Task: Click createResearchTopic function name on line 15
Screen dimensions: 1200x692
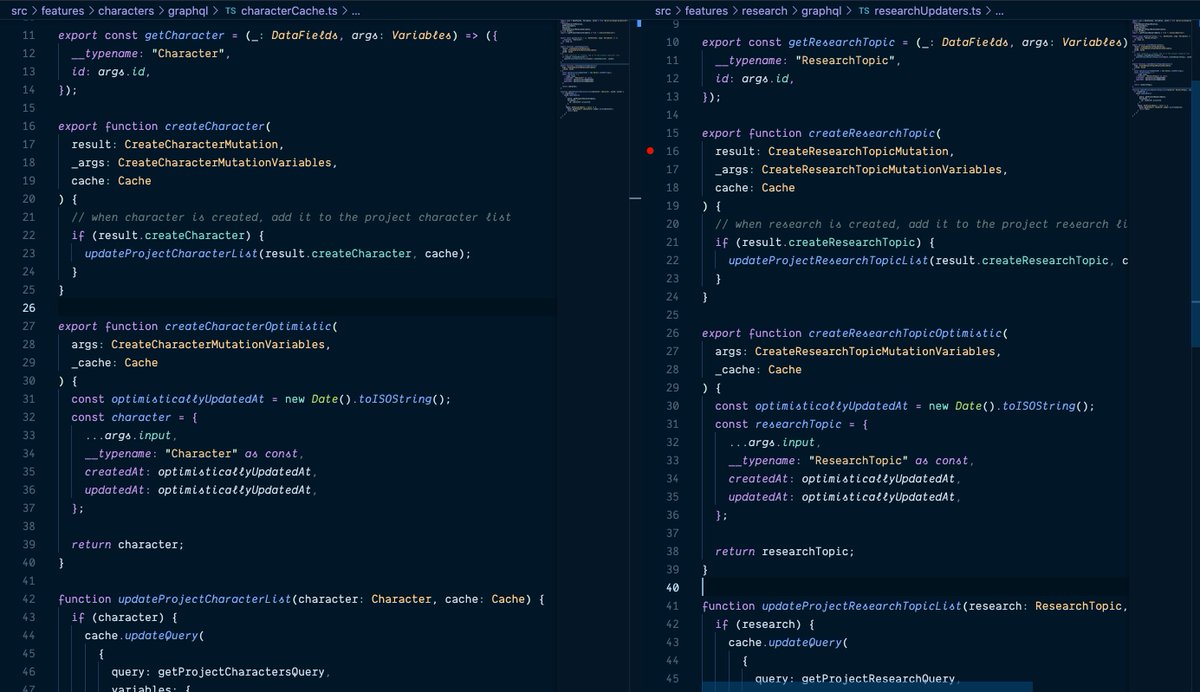Action: 872,133
